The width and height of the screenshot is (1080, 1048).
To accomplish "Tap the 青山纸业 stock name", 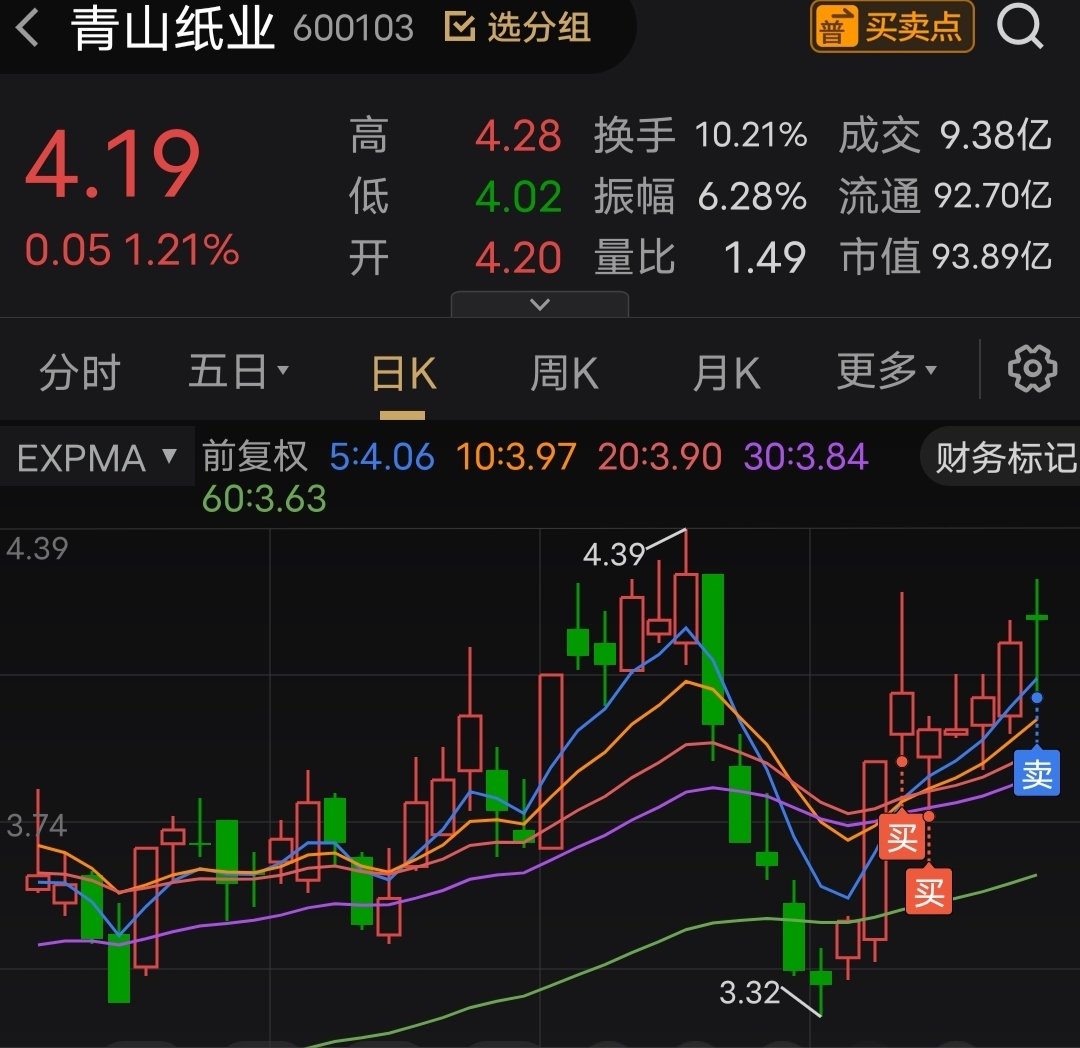I will pos(173,29).
